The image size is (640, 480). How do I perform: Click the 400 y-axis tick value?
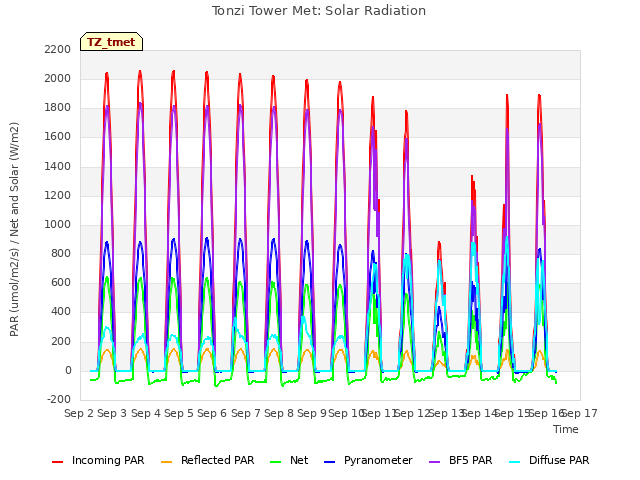click(x=61, y=312)
